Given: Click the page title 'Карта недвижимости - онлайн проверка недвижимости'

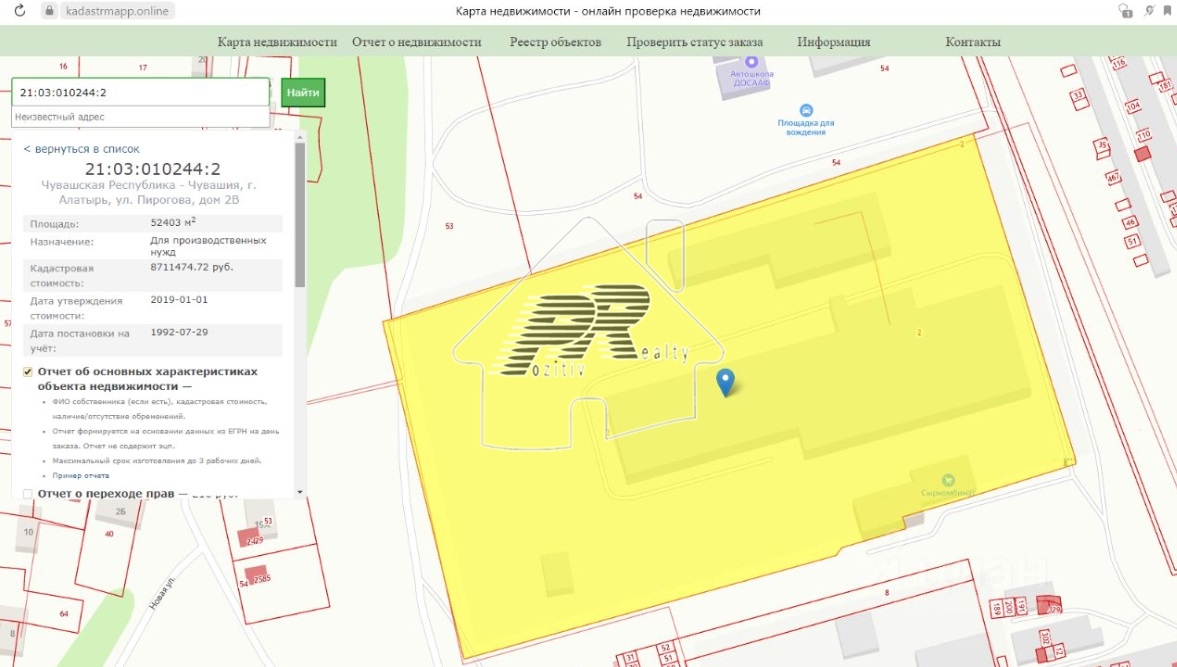Looking at the screenshot, I should tap(608, 11).
